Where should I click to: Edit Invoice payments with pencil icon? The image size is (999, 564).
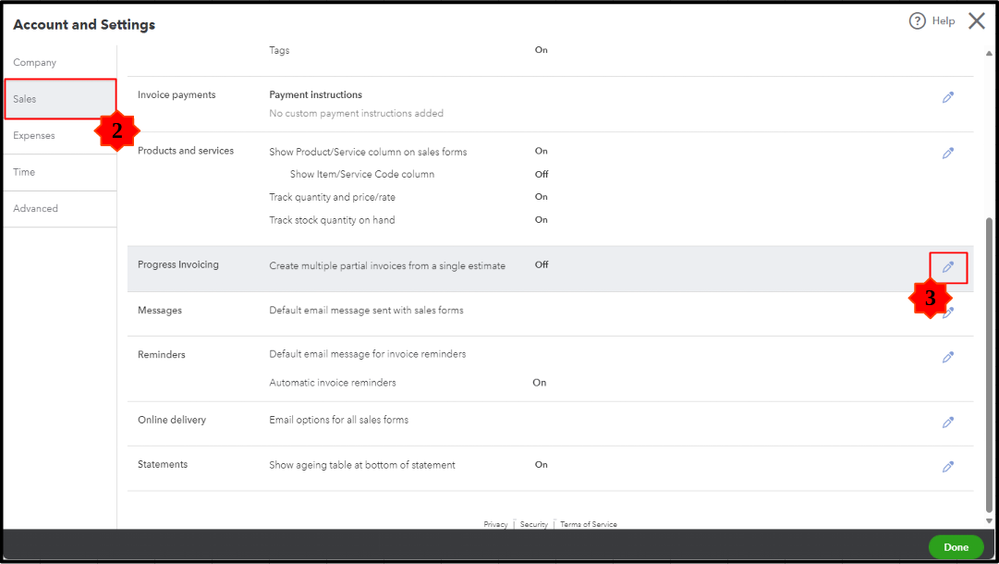[x=948, y=97]
